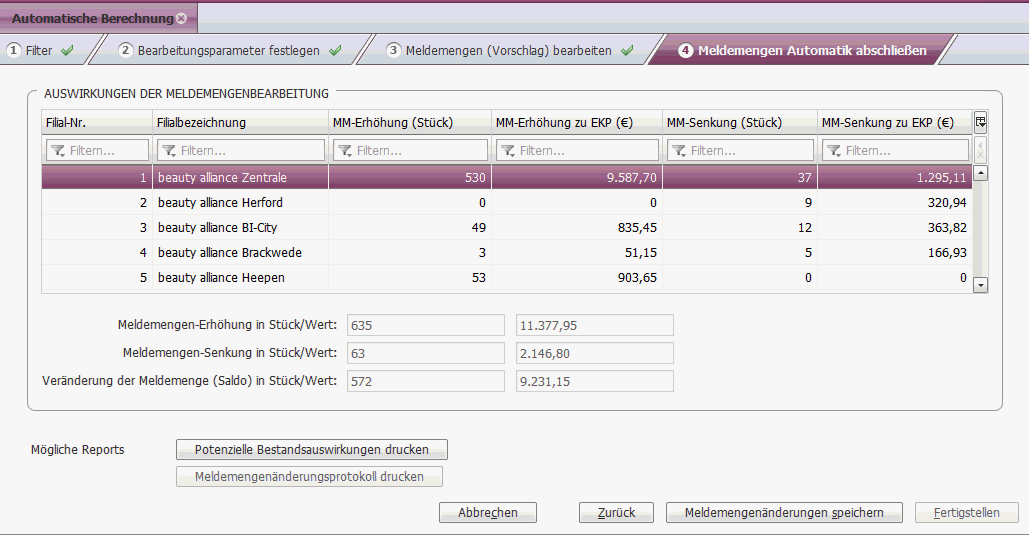Sort by Filialbezeichnung column header
This screenshot has height=535, width=1029.
click(240, 122)
